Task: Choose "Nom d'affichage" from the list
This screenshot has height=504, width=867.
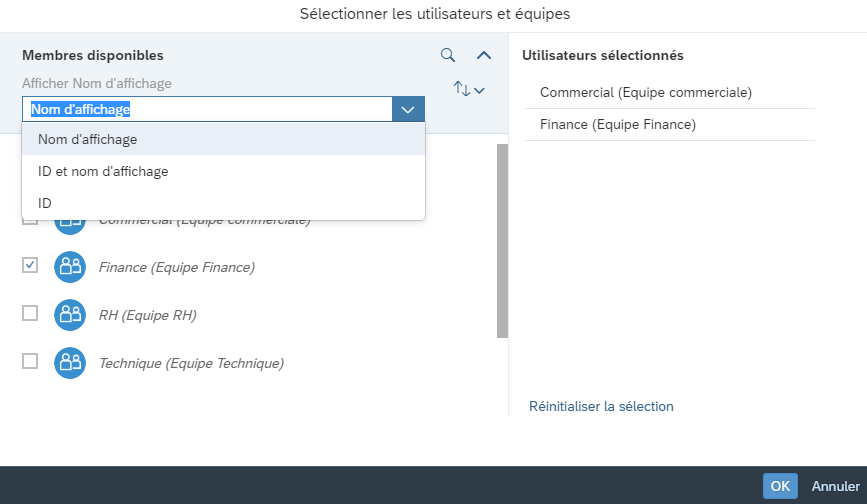Action: [x=223, y=139]
